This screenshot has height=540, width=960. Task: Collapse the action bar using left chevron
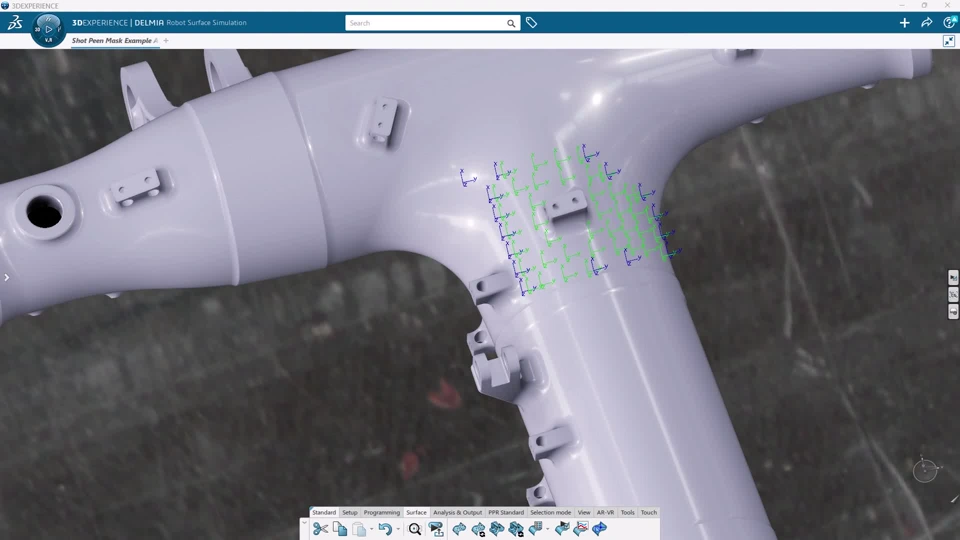304,524
